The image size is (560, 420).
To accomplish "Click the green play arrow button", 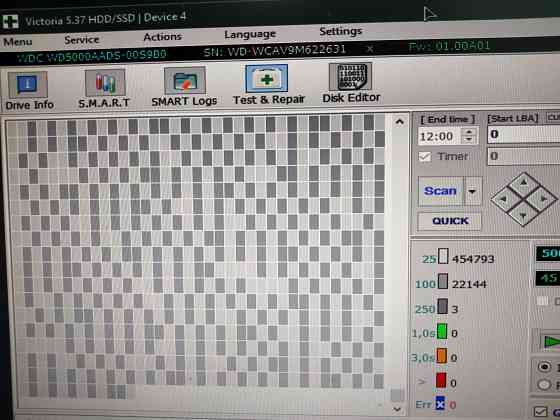I will click(551, 341).
